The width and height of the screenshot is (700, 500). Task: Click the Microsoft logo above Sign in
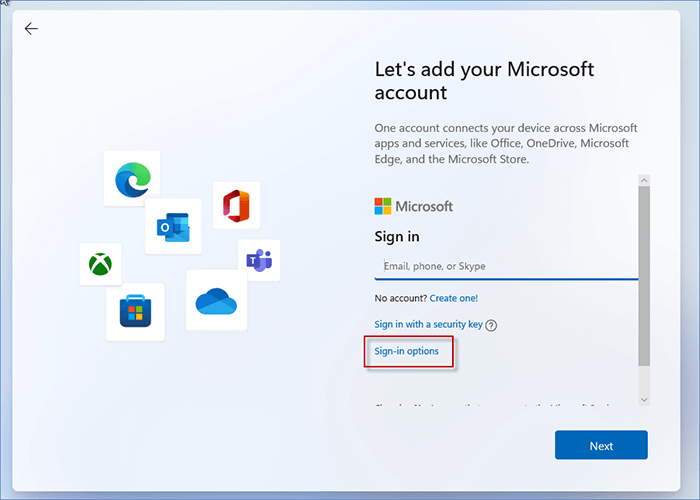(413, 206)
